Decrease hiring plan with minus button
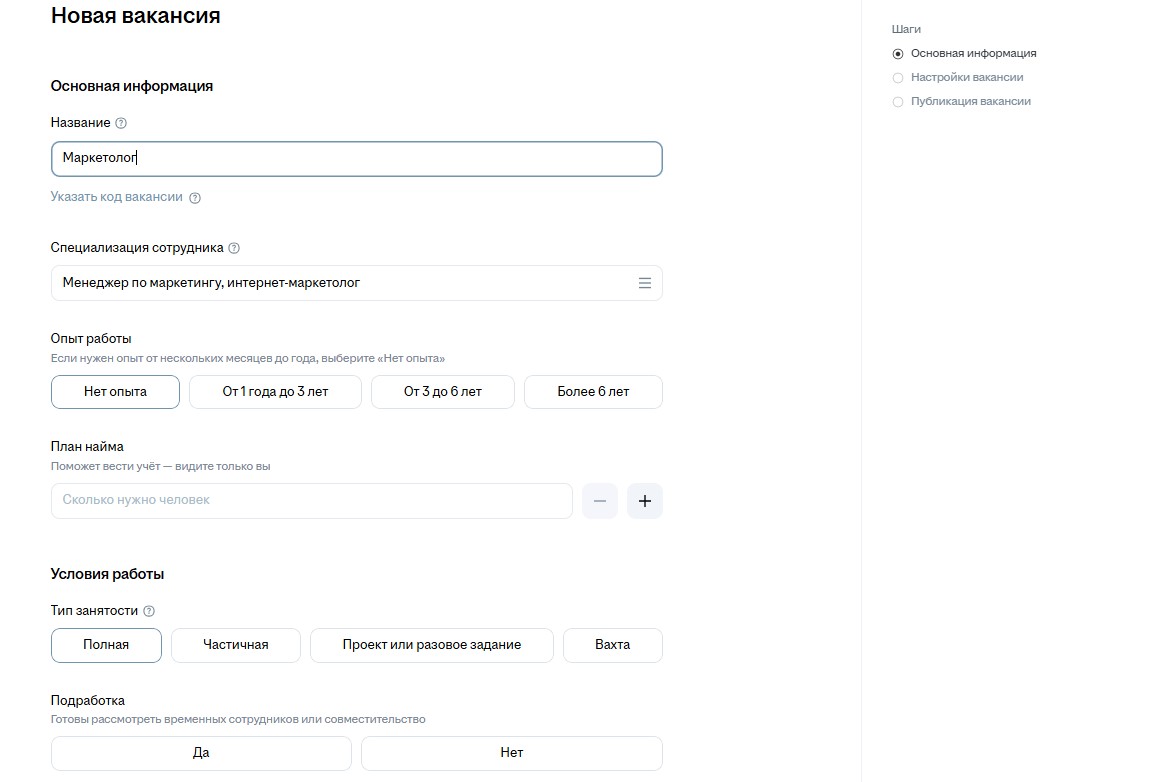 [600, 501]
